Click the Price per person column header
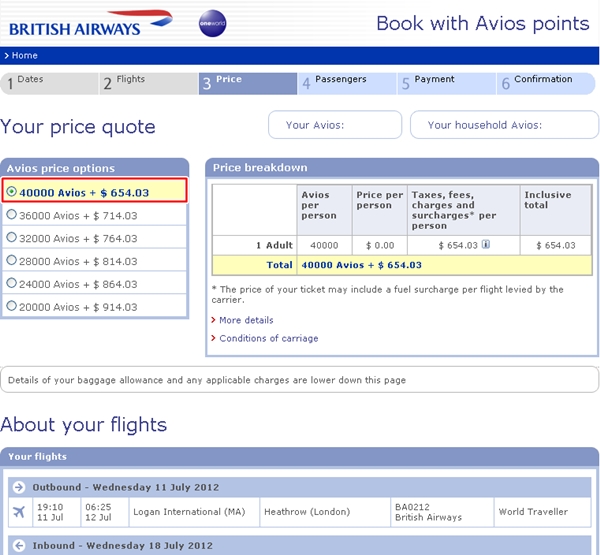This screenshot has height=555, width=600. click(380, 210)
